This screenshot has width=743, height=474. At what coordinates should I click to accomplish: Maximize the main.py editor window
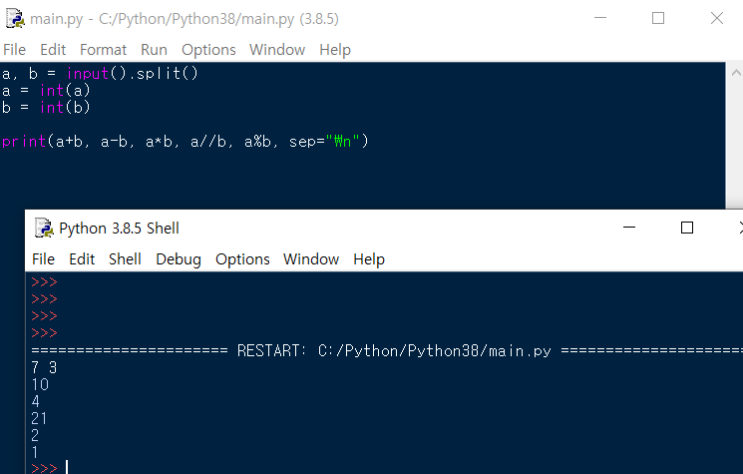click(658, 18)
